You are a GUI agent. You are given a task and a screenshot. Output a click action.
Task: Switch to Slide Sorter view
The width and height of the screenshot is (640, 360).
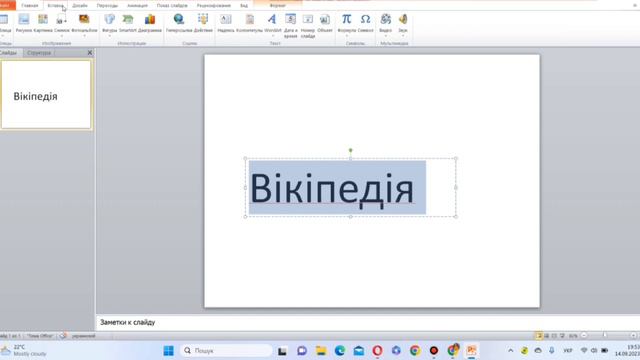[x=547, y=336]
